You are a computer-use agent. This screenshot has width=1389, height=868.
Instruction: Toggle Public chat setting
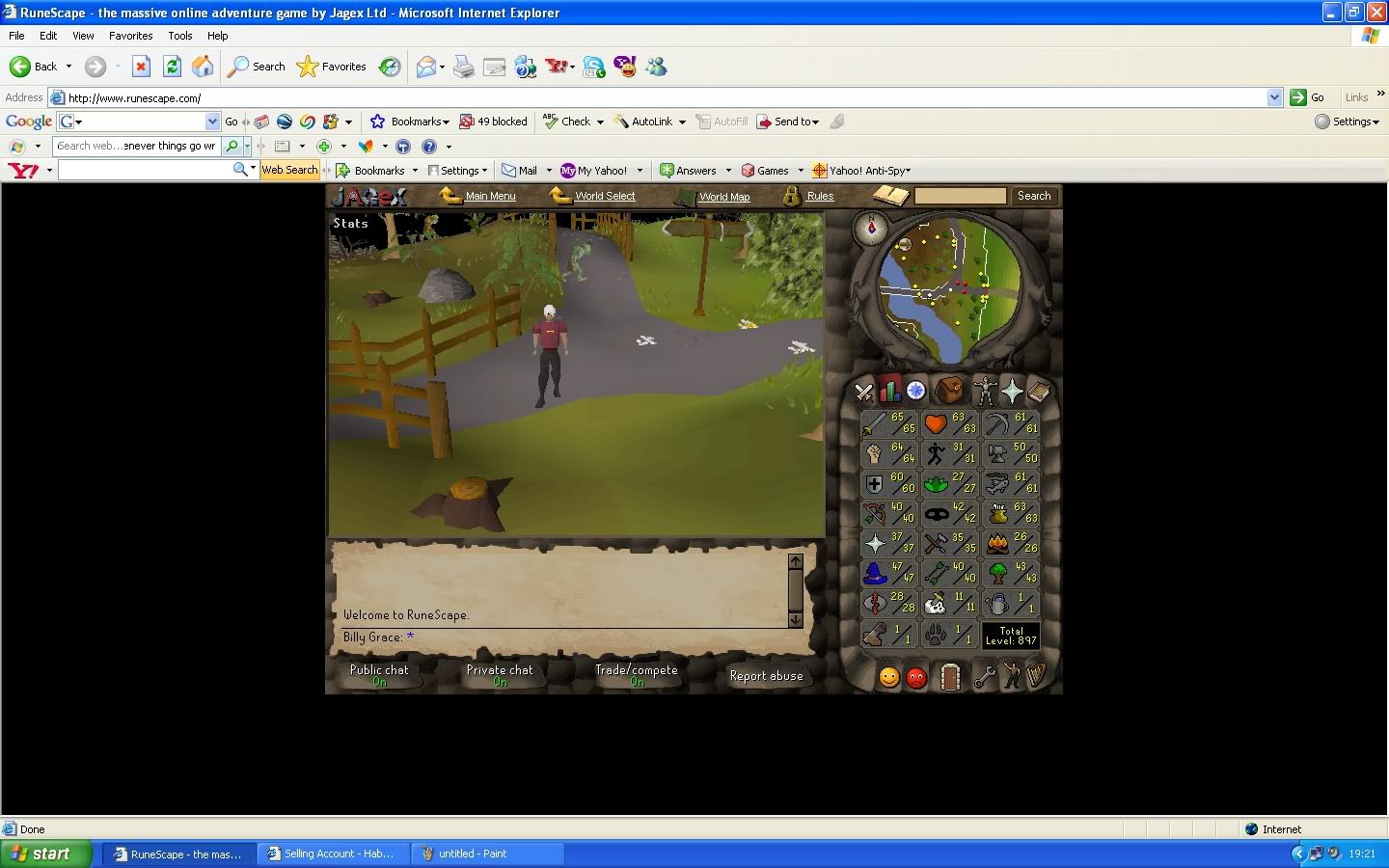379,675
